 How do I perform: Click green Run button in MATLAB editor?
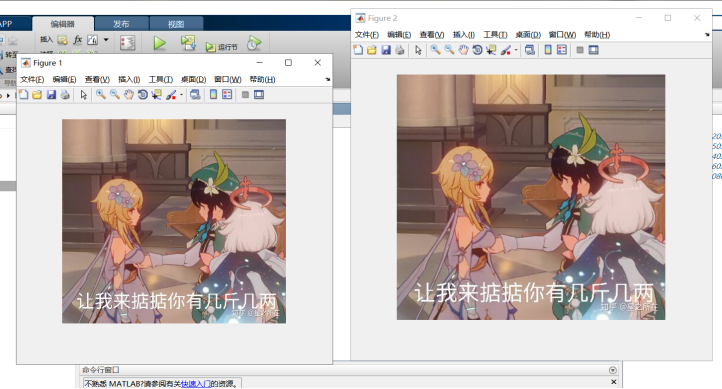click(x=159, y=43)
